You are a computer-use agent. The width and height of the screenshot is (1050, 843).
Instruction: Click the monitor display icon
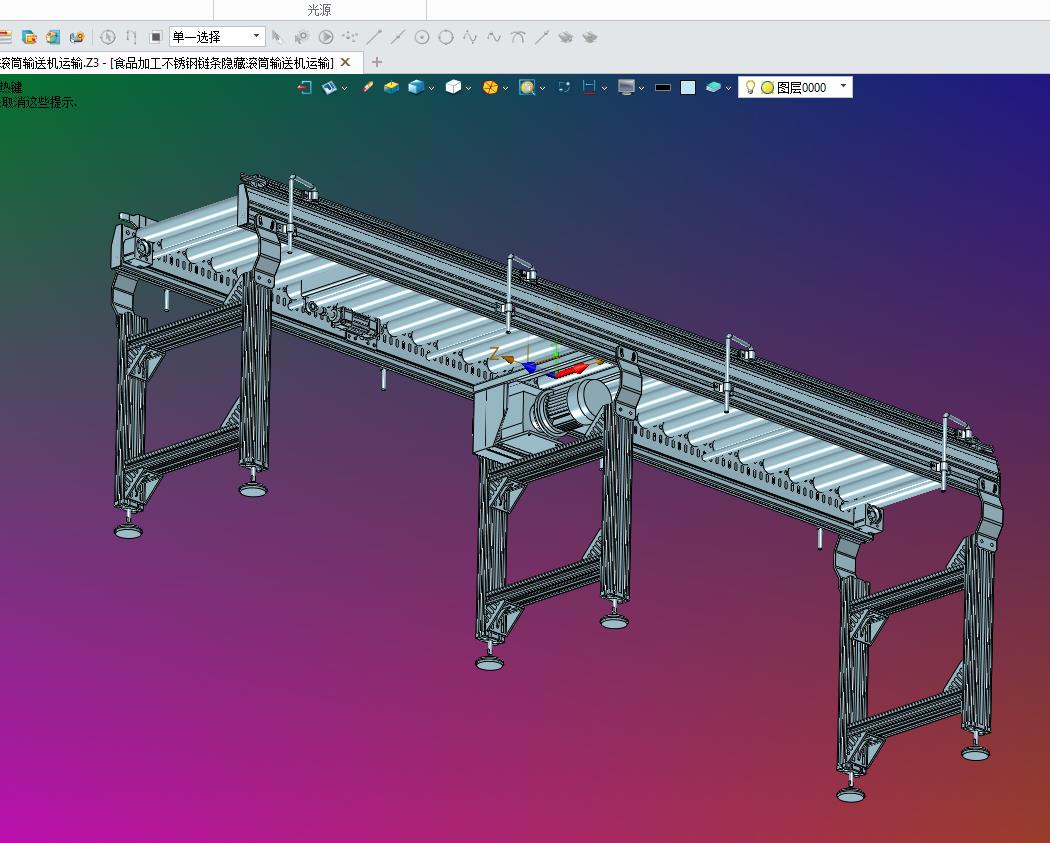click(x=626, y=87)
